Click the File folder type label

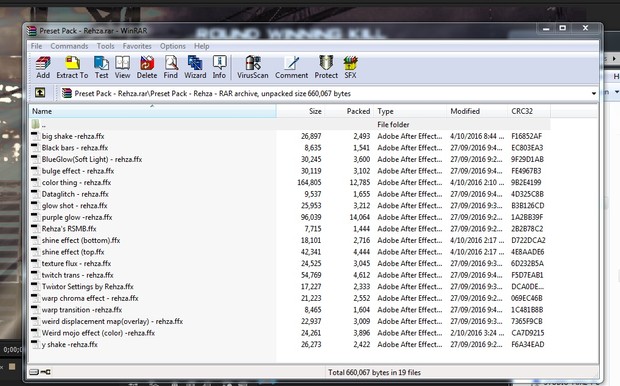(x=393, y=124)
